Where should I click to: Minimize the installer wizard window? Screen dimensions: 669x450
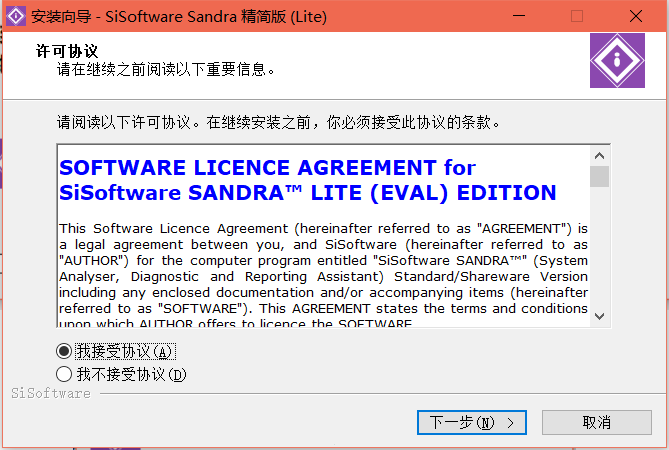coord(519,16)
